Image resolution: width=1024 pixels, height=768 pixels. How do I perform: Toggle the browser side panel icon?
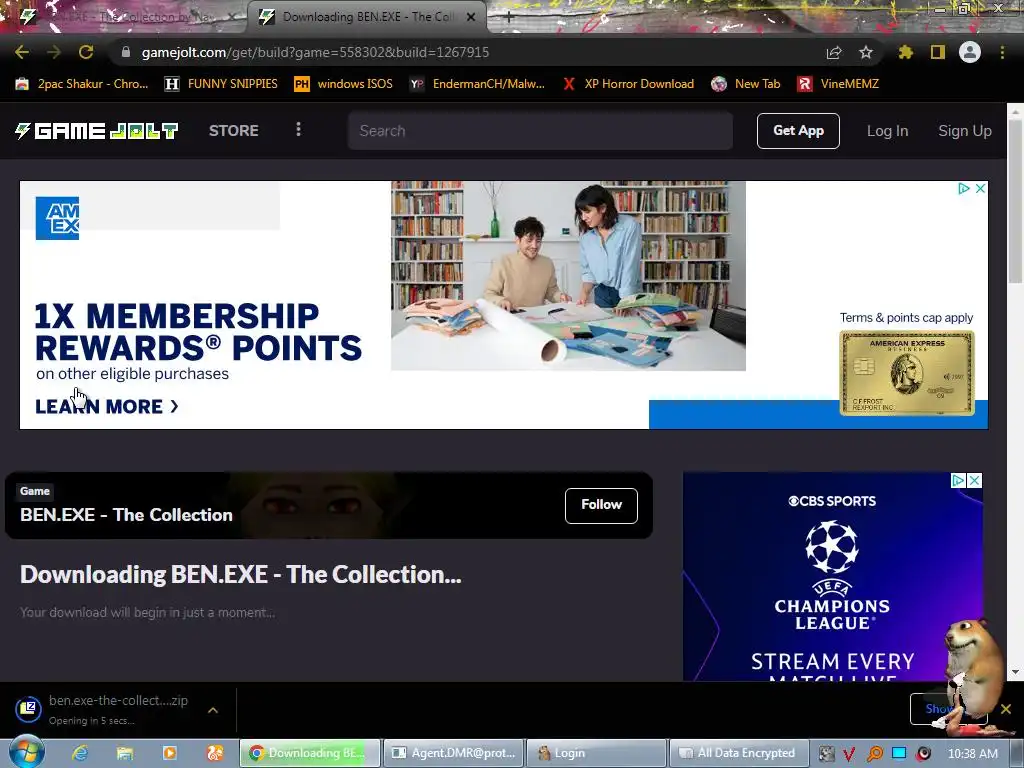[x=938, y=52]
